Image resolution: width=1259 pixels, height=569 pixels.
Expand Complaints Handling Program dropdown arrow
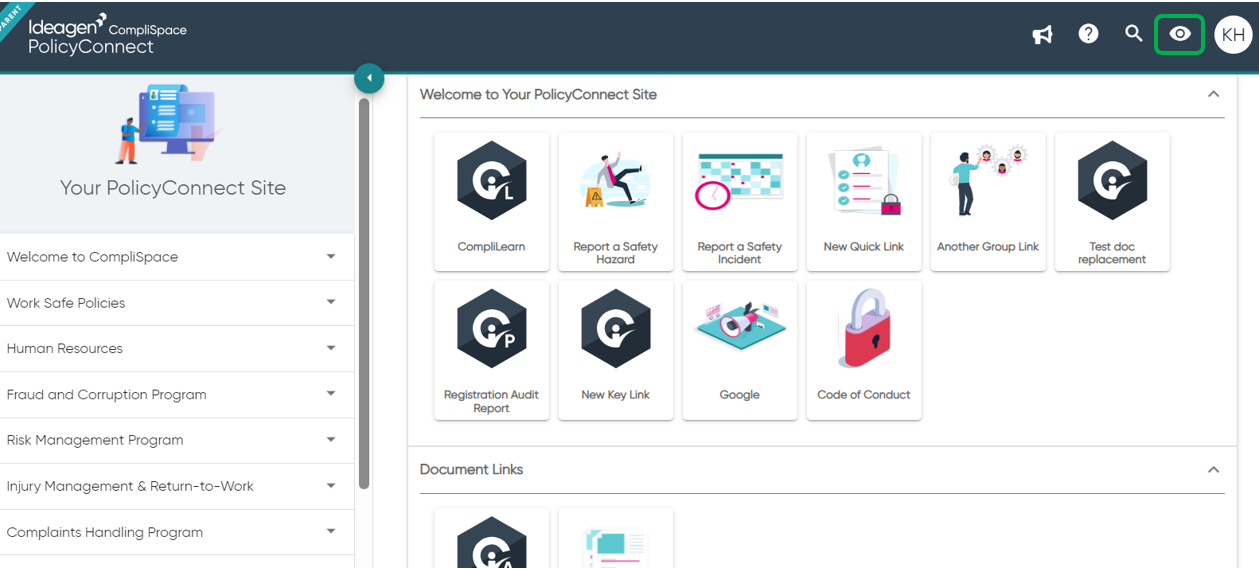331,532
